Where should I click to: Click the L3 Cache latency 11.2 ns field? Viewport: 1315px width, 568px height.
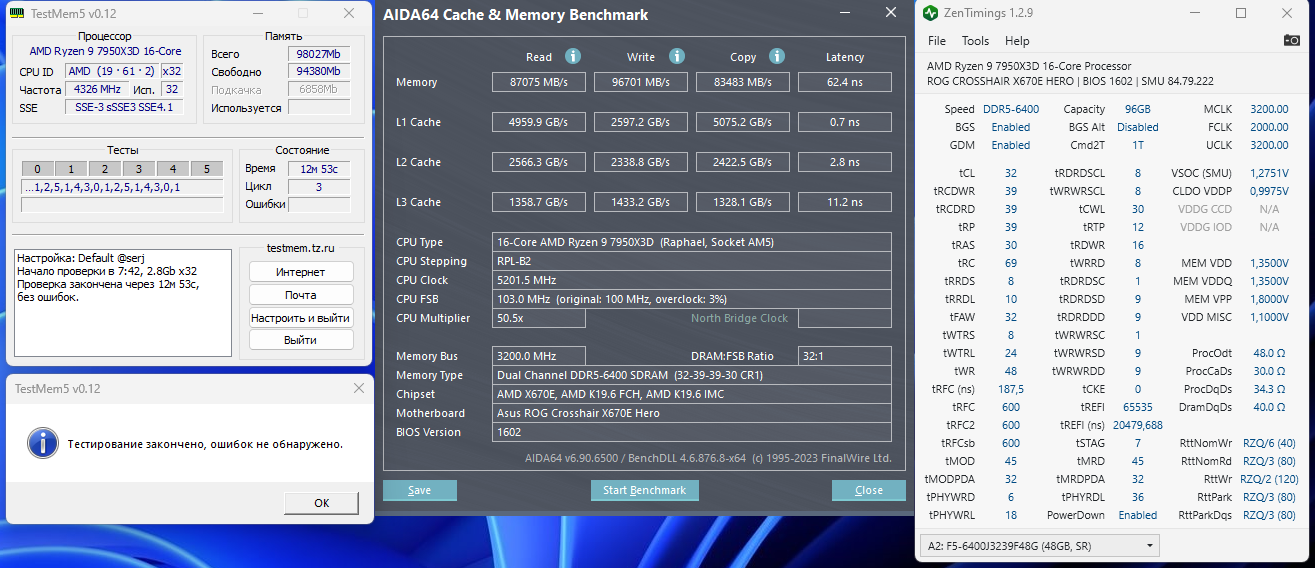[845, 202]
